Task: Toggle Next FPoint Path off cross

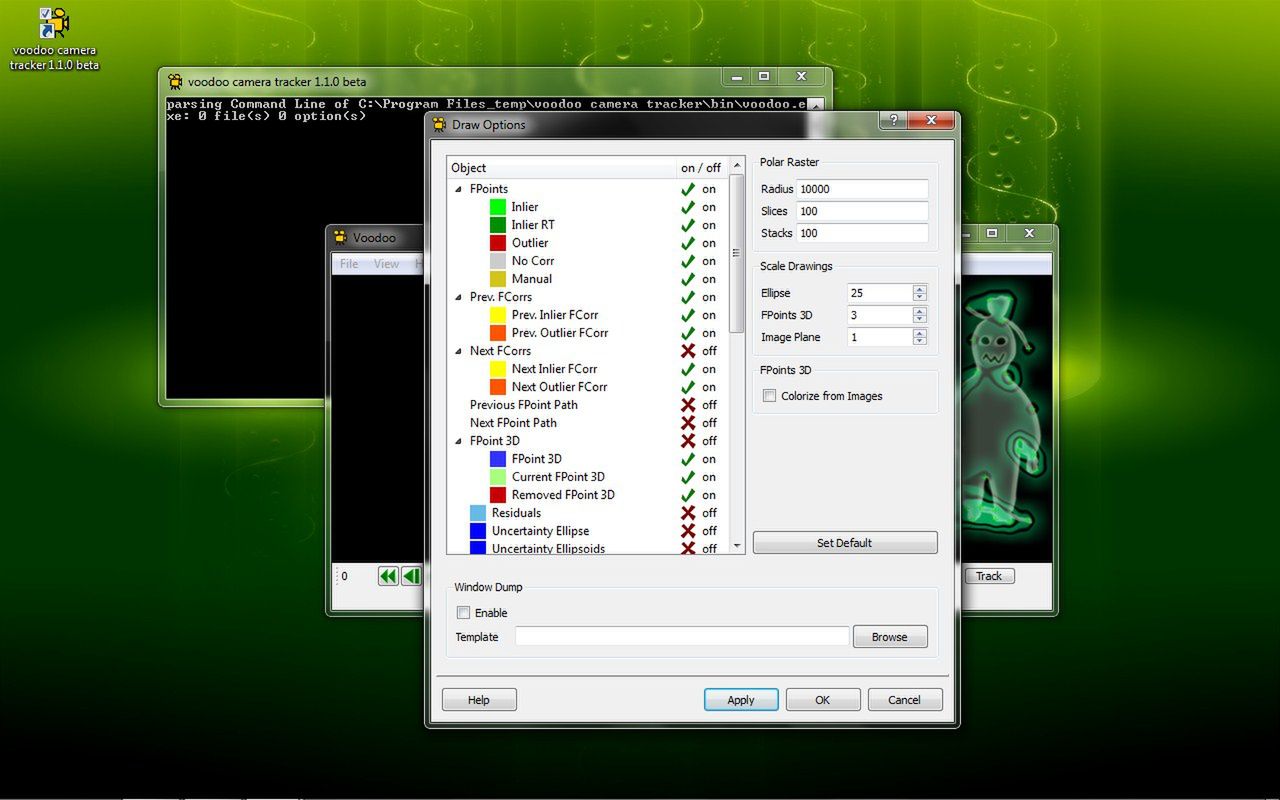Action: [688, 423]
